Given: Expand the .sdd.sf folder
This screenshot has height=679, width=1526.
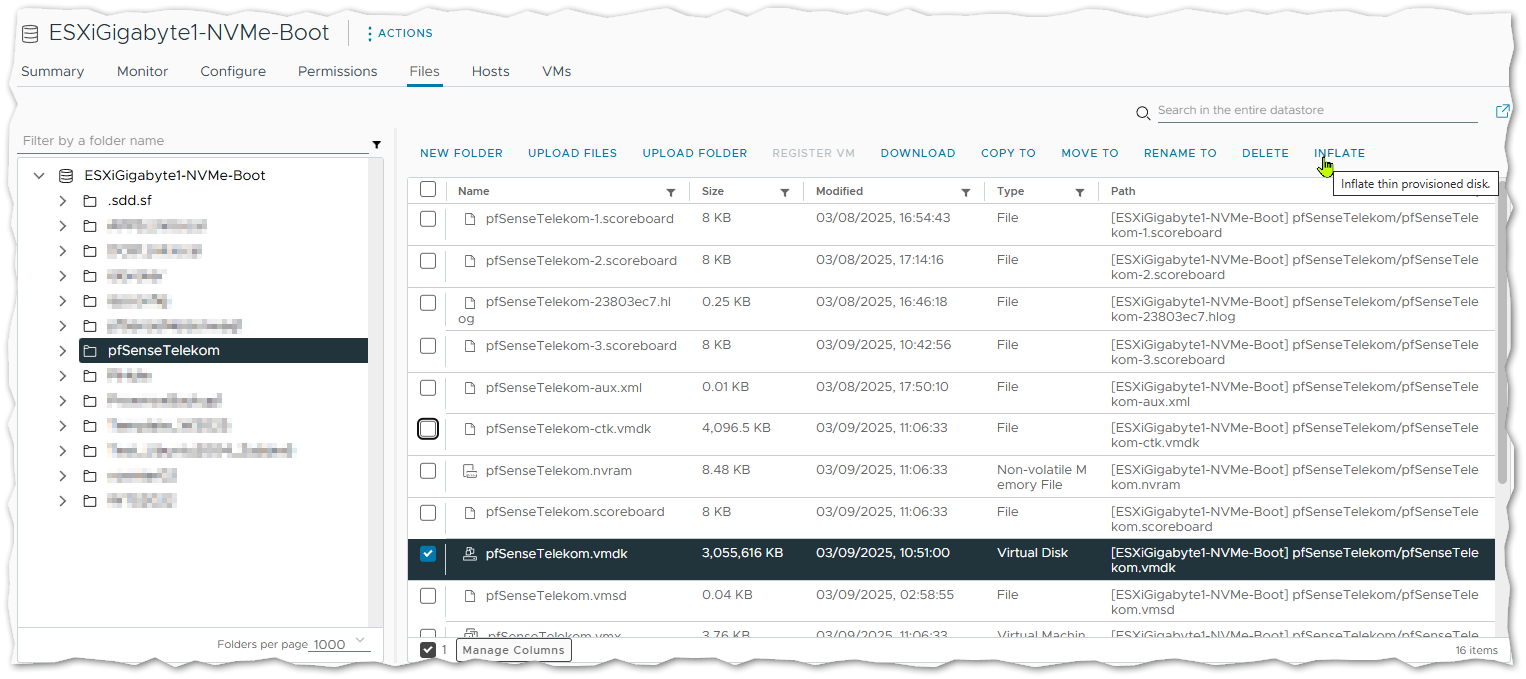Looking at the screenshot, I should tap(63, 201).
